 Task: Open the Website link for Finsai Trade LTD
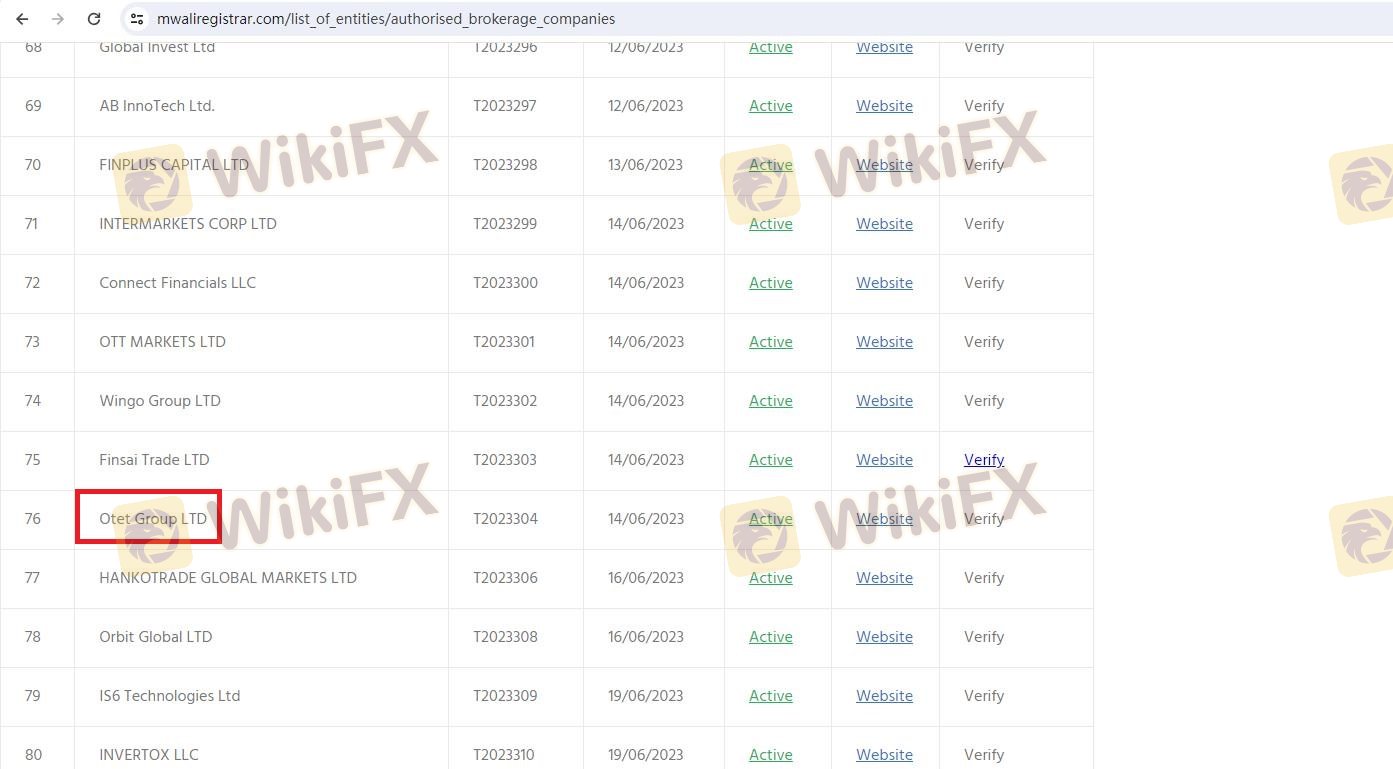click(884, 460)
